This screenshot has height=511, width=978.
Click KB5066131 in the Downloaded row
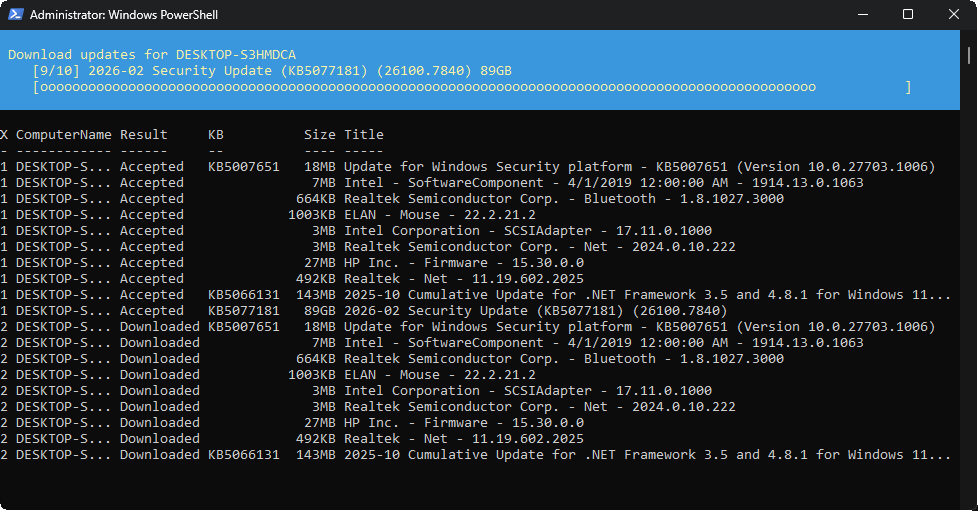243,455
